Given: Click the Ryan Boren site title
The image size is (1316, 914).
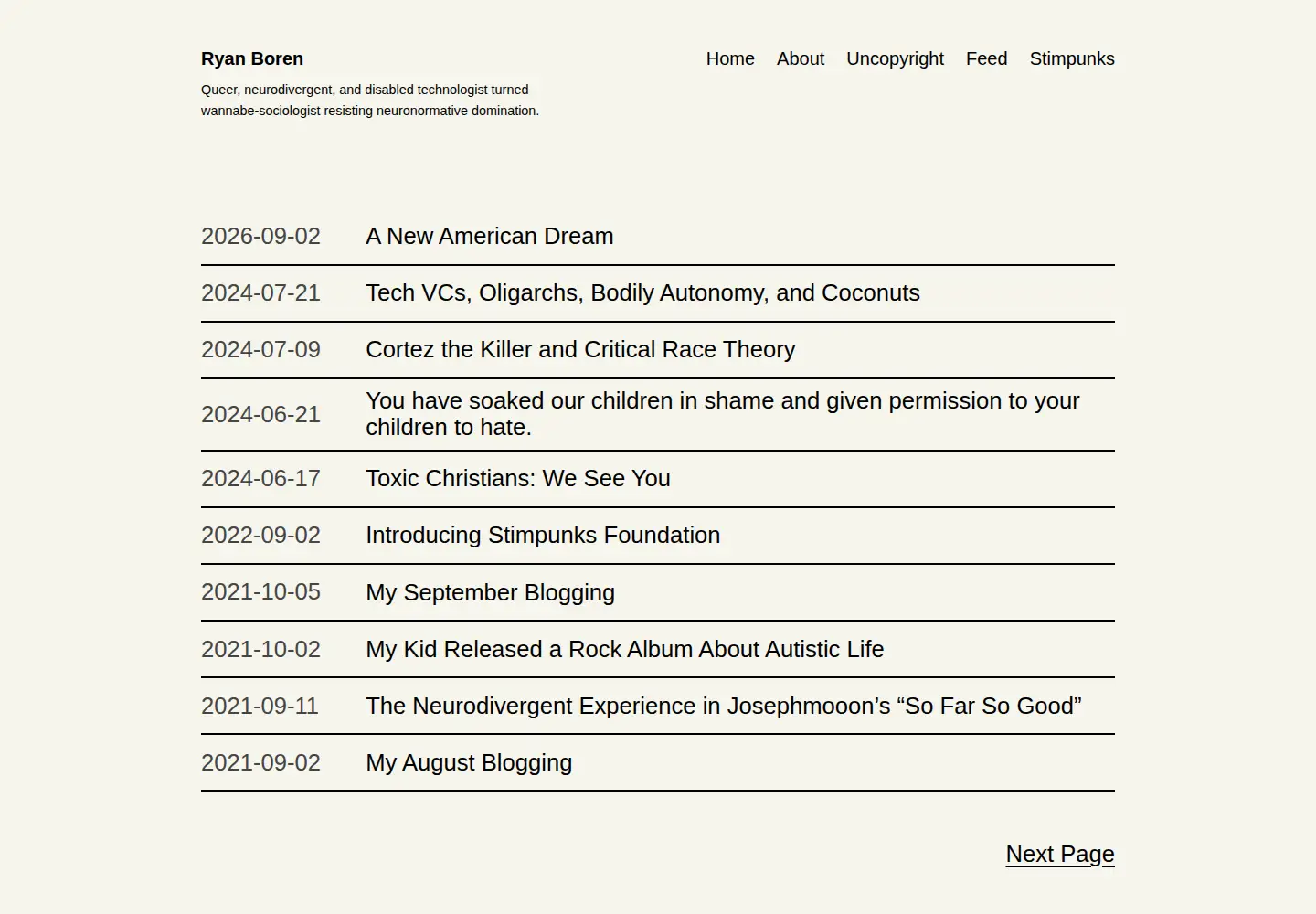Looking at the screenshot, I should point(252,58).
